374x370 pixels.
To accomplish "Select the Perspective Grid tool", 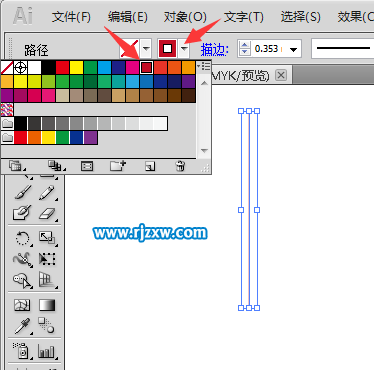I will tap(47, 280).
